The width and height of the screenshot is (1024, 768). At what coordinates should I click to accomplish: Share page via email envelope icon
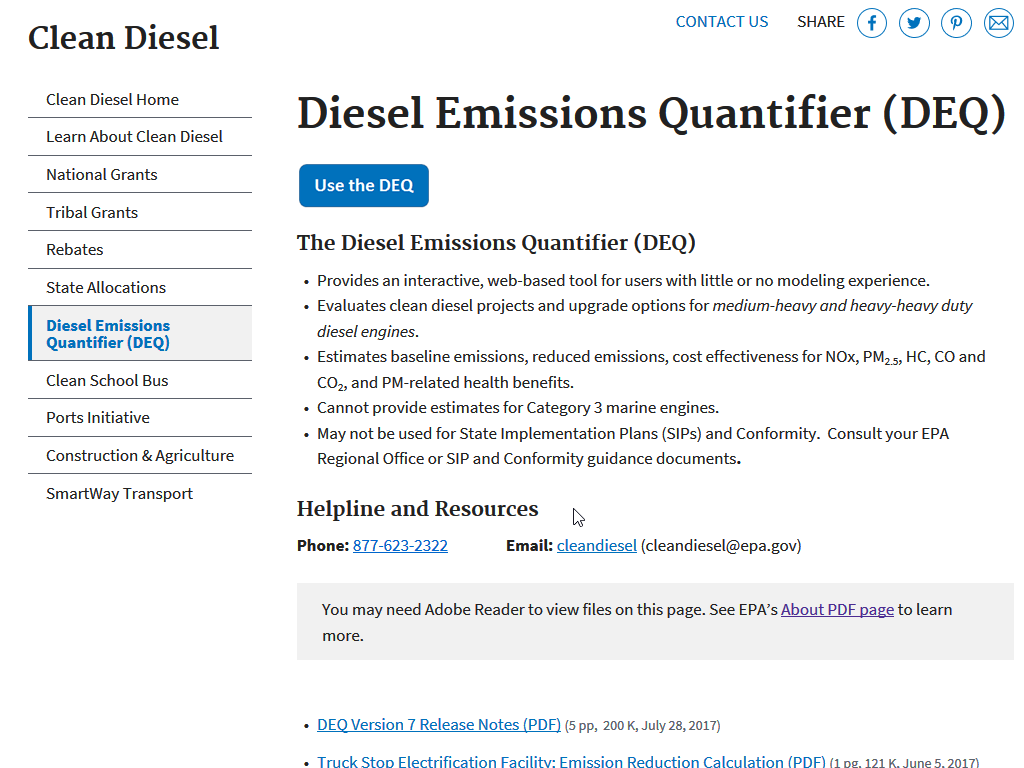(x=998, y=22)
